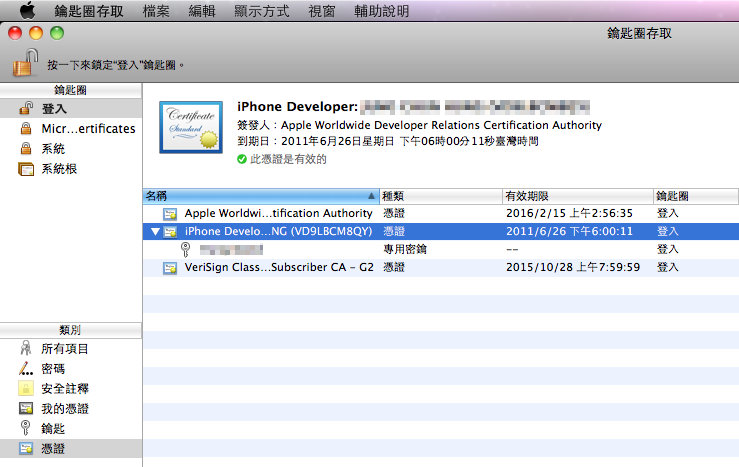
Task: Open the Apple menu
Action: click(26, 11)
